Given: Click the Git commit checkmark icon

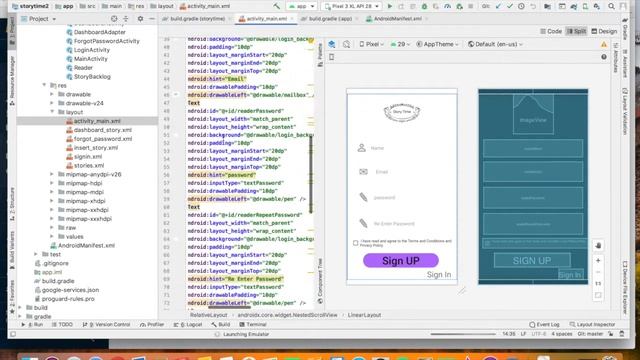Looking at the screenshot, I should pyautogui.click(x=510, y=6).
